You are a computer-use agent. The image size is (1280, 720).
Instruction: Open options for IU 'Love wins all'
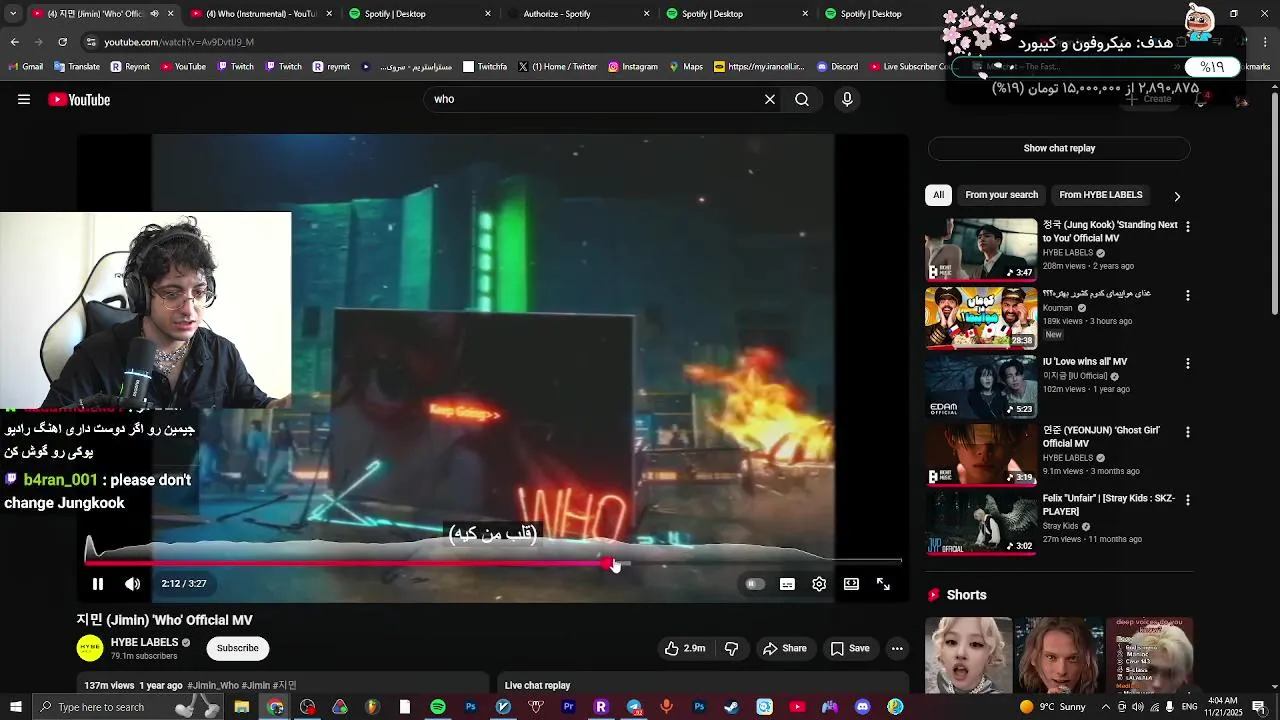coord(1188,364)
